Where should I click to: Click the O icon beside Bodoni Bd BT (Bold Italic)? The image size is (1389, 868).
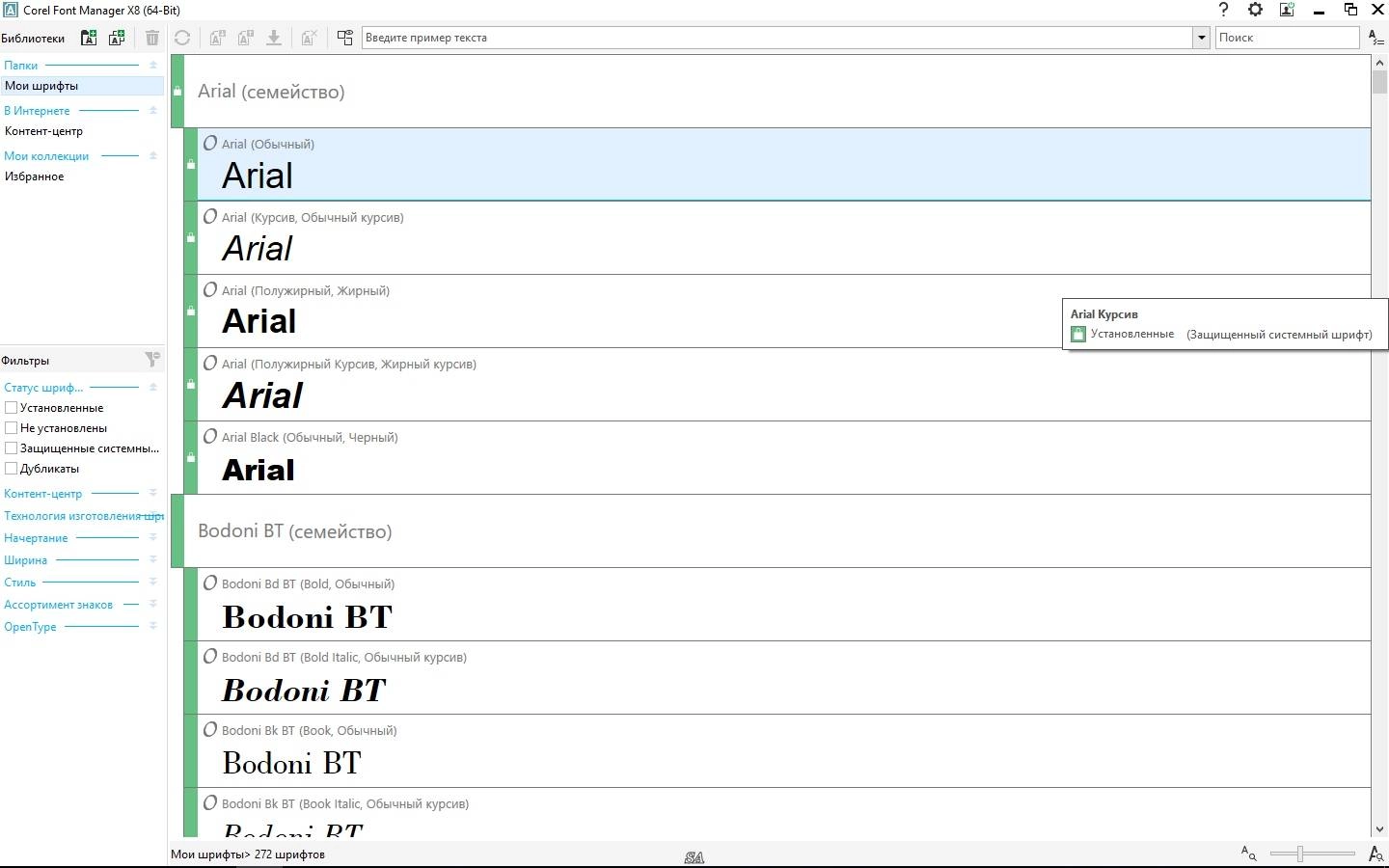click(210, 656)
